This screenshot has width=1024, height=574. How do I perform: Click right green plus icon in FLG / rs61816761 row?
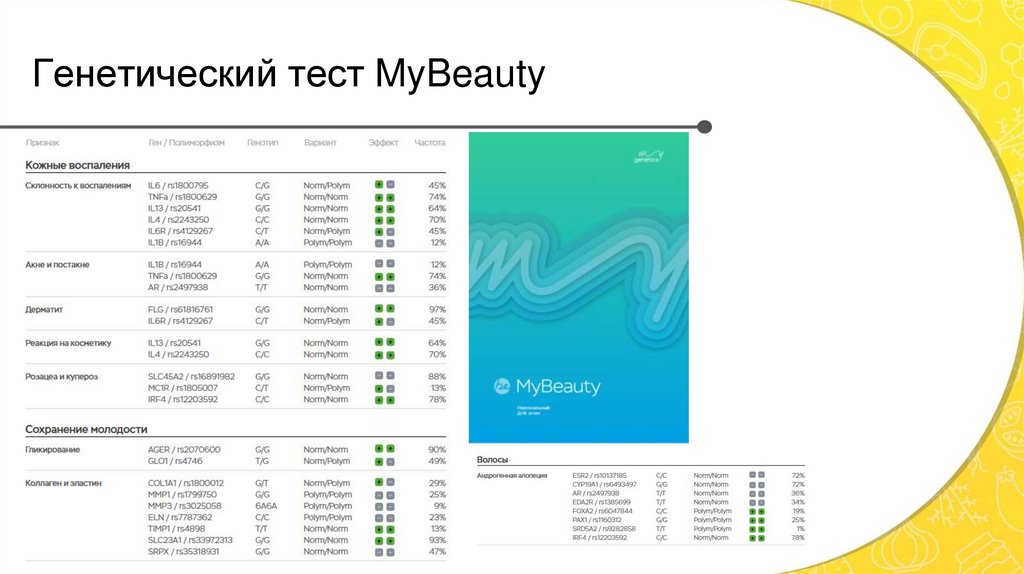click(x=390, y=309)
